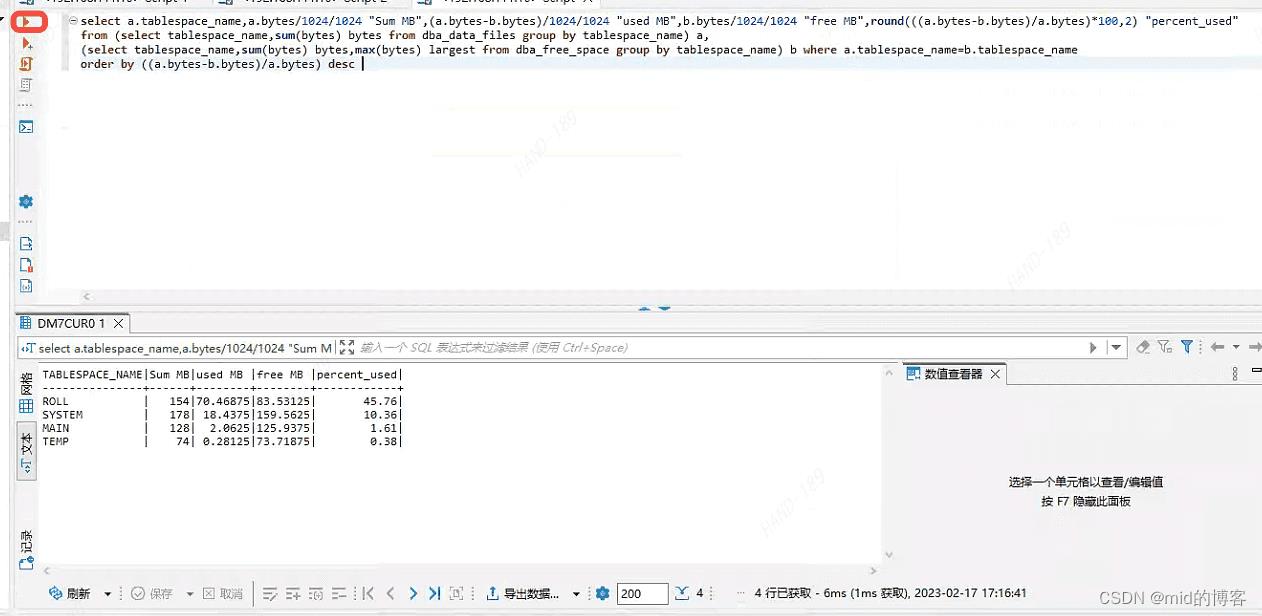1262x616 pixels.
Task: Open the editor settings gear in left sidebar
Action: (27, 202)
